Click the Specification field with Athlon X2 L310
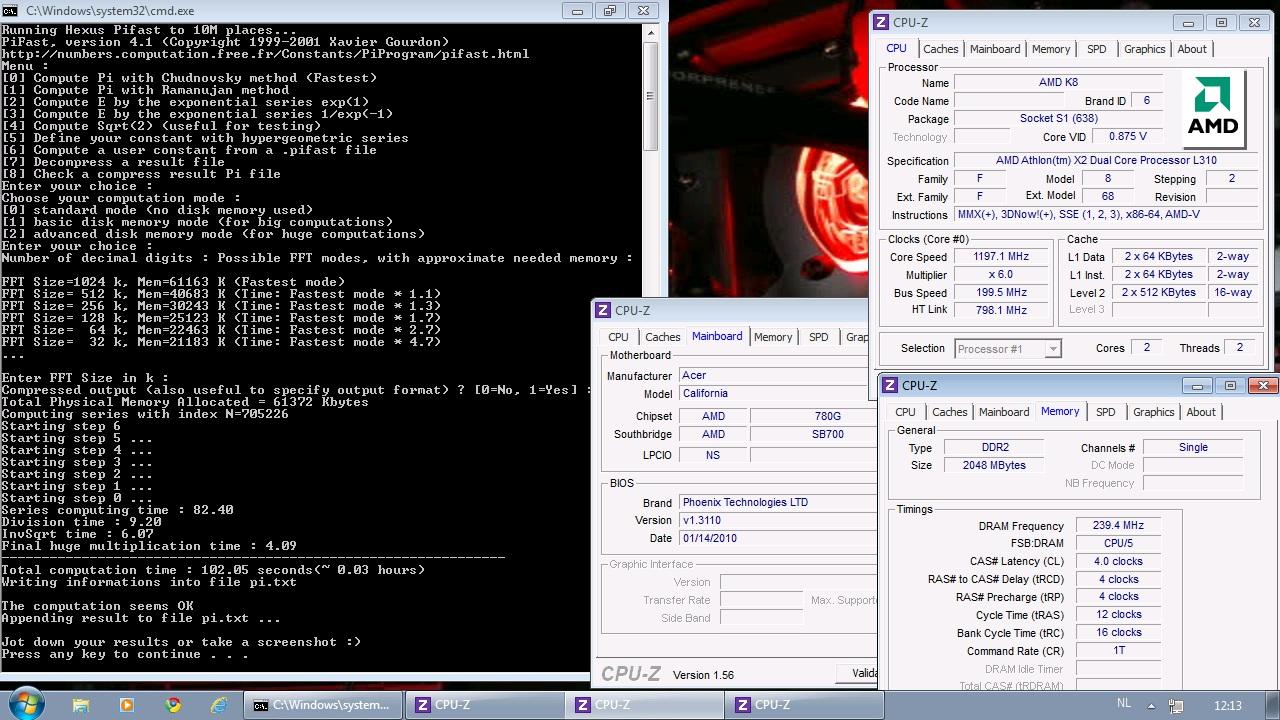1280x720 pixels. (1106, 160)
